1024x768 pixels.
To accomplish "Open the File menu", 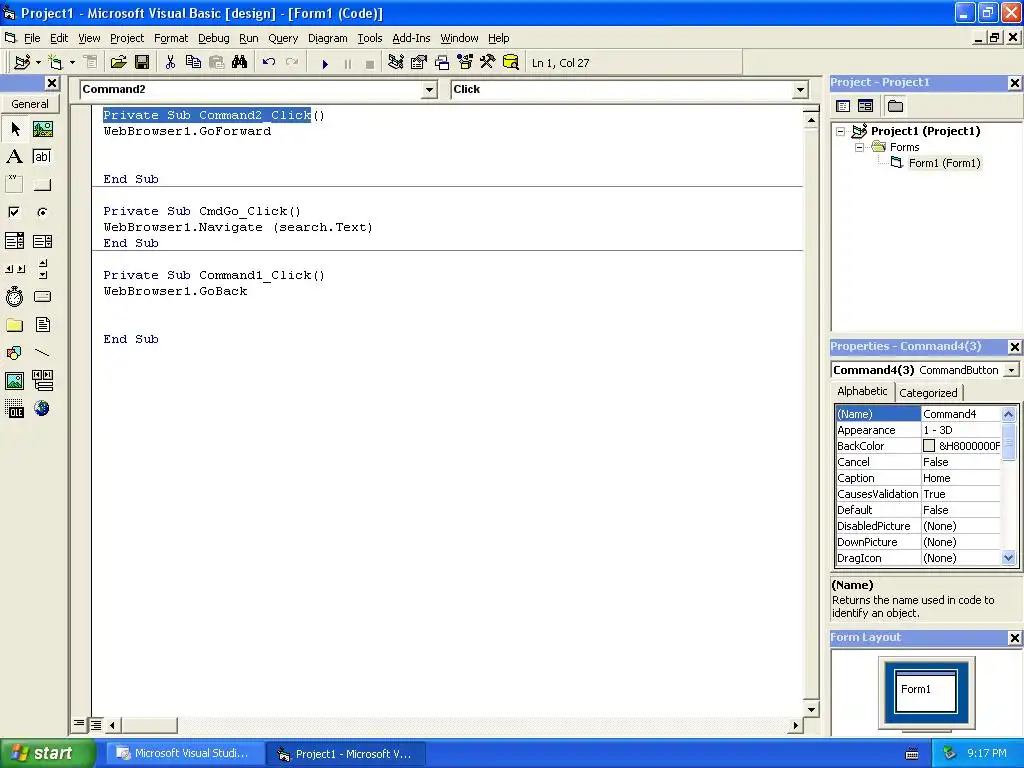I will 32,39.
